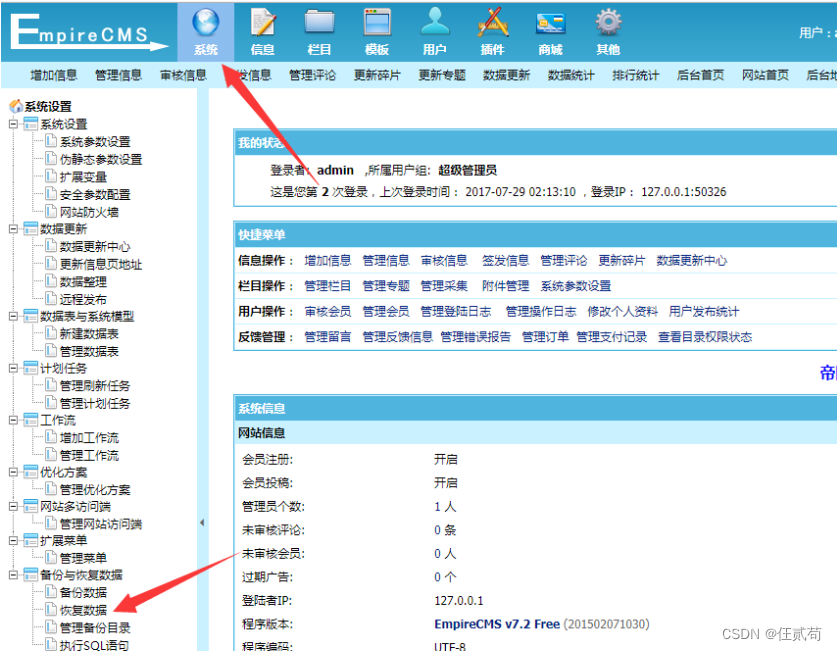The image size is (837, 651).
Task: Open 管理数据表 tree item
Action: coord(89,351)
